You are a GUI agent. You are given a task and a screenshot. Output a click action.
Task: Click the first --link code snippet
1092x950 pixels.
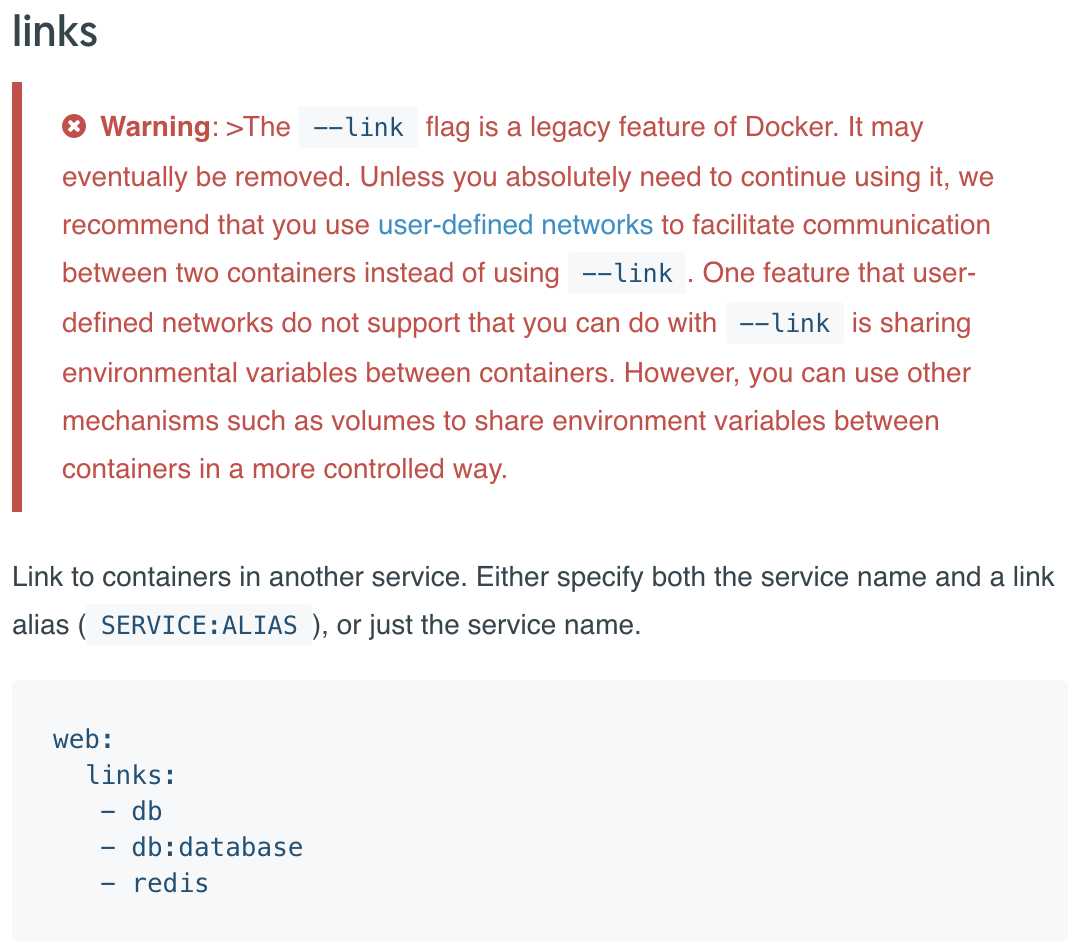tap(358, 127)
